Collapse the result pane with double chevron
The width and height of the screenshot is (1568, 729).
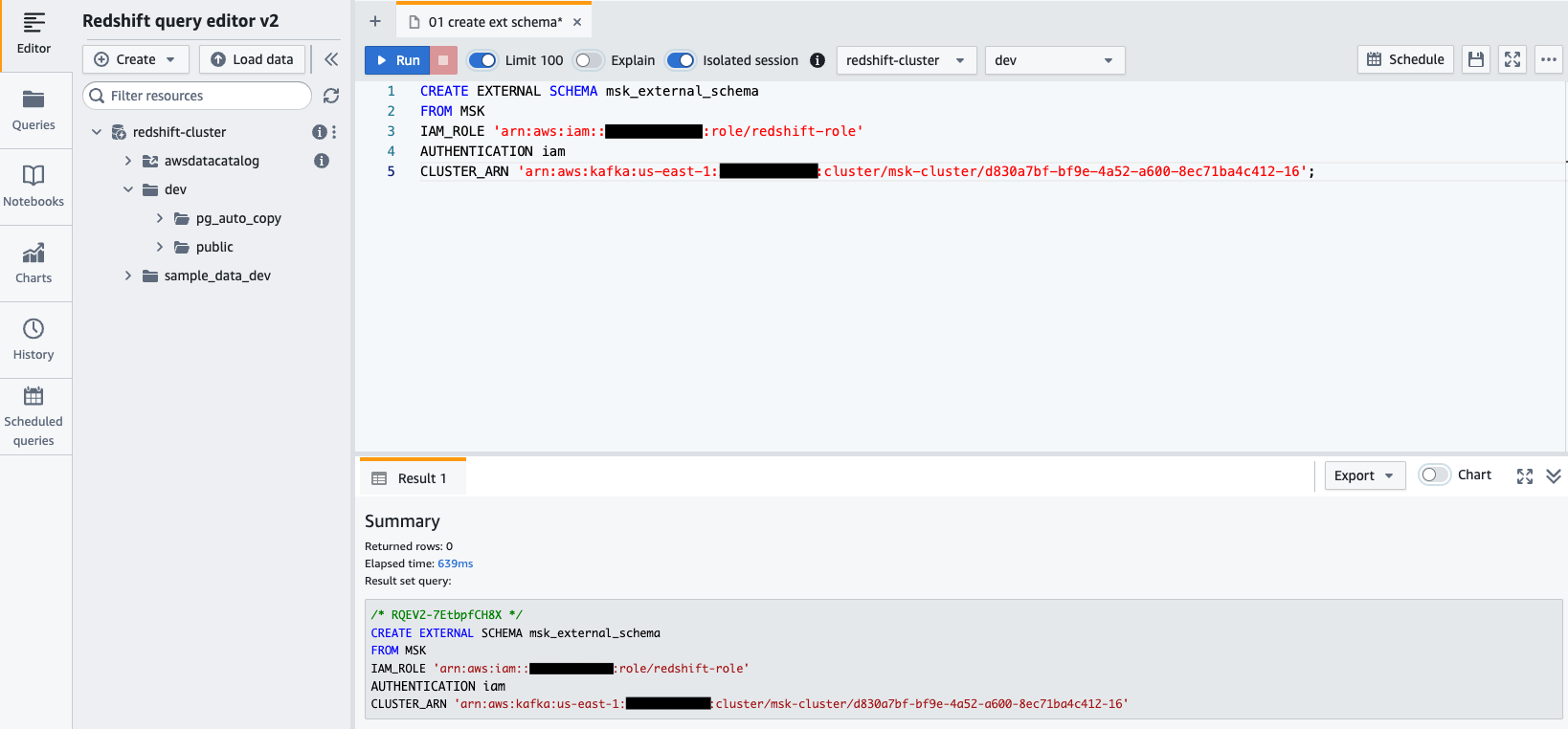[x=1554, y=475]
